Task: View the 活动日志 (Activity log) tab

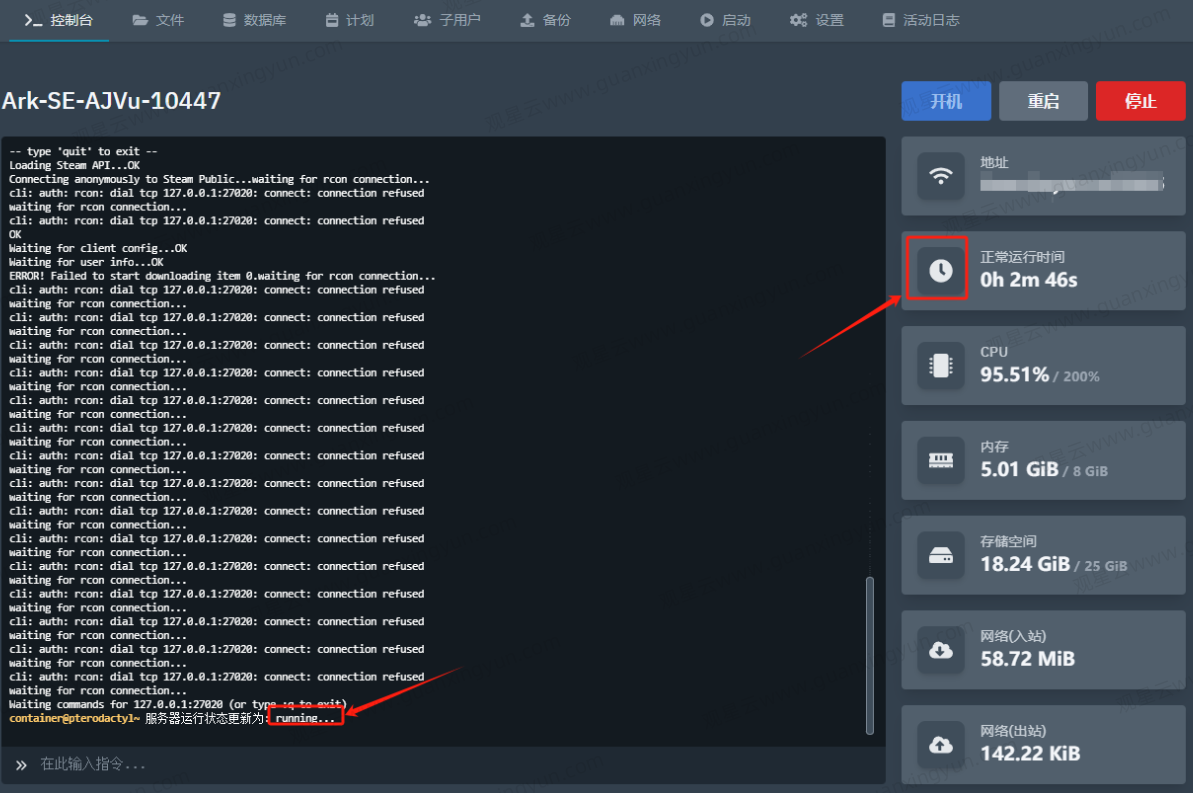Action: click(920, 20)
